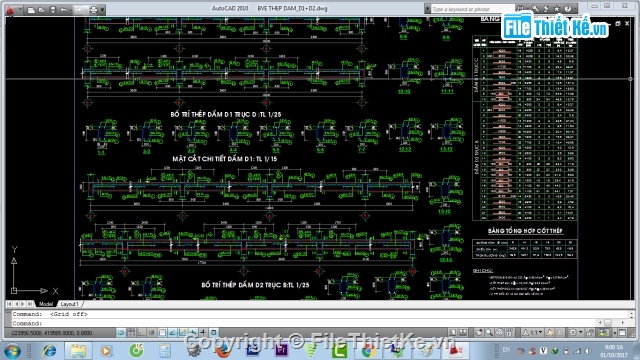Click the command window horizontal scrollbar thumb
This screenshot has width=640, height=360.
point(608,323)
